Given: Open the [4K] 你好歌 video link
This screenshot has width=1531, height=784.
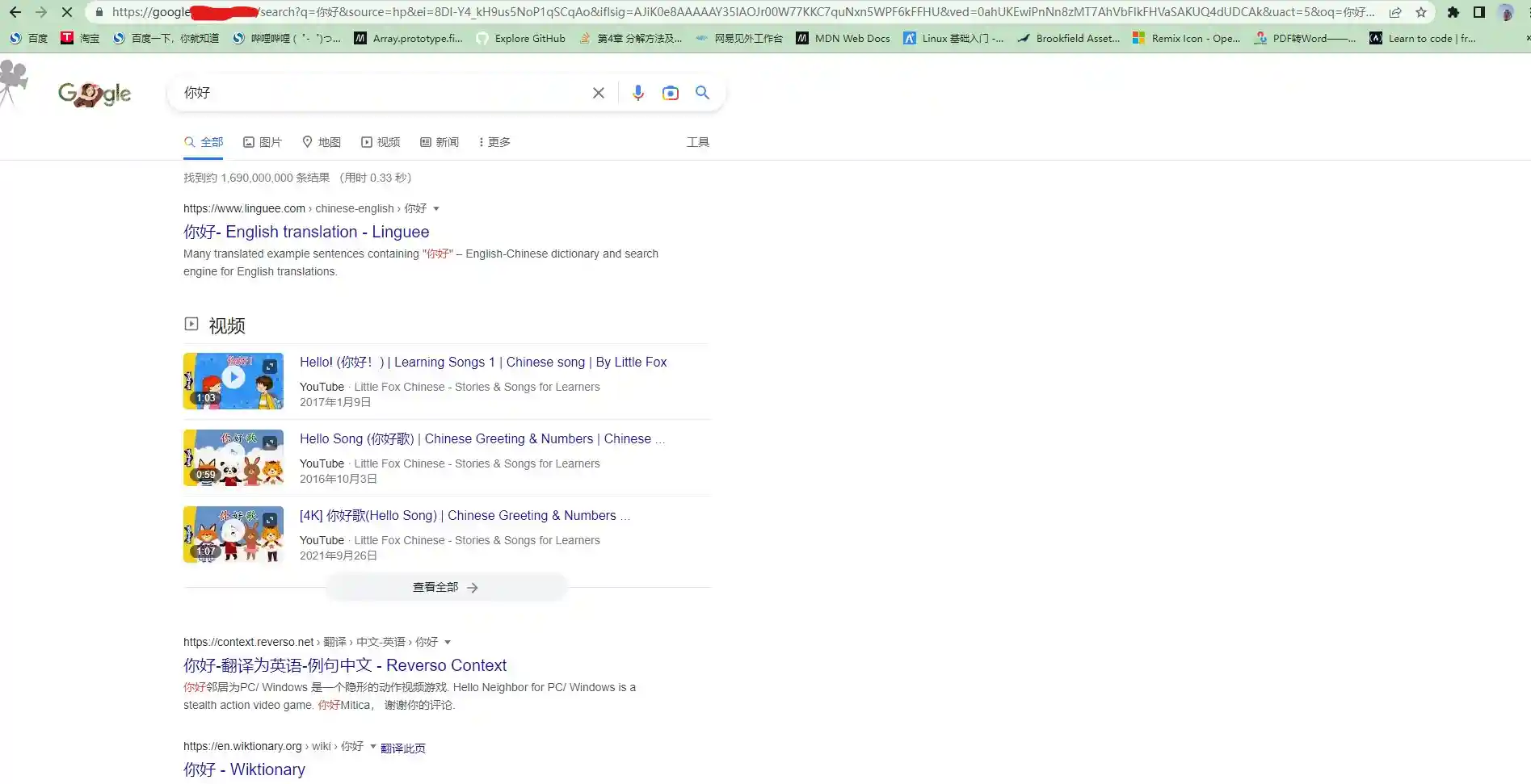Looking at the screenshot, I should pos(465,516).
